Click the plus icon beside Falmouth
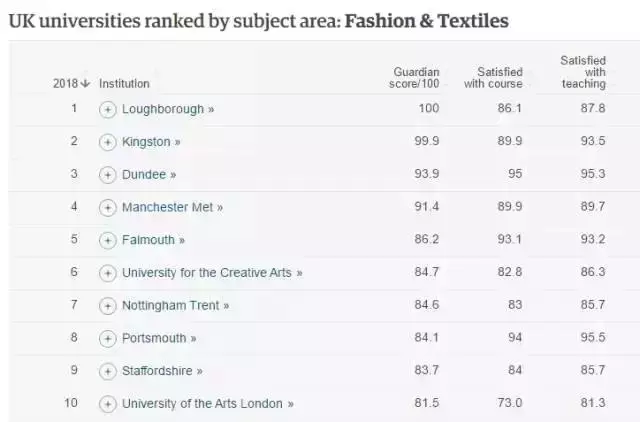The height and width of the screenshot is (422, 640). click(x=107, y=240)
